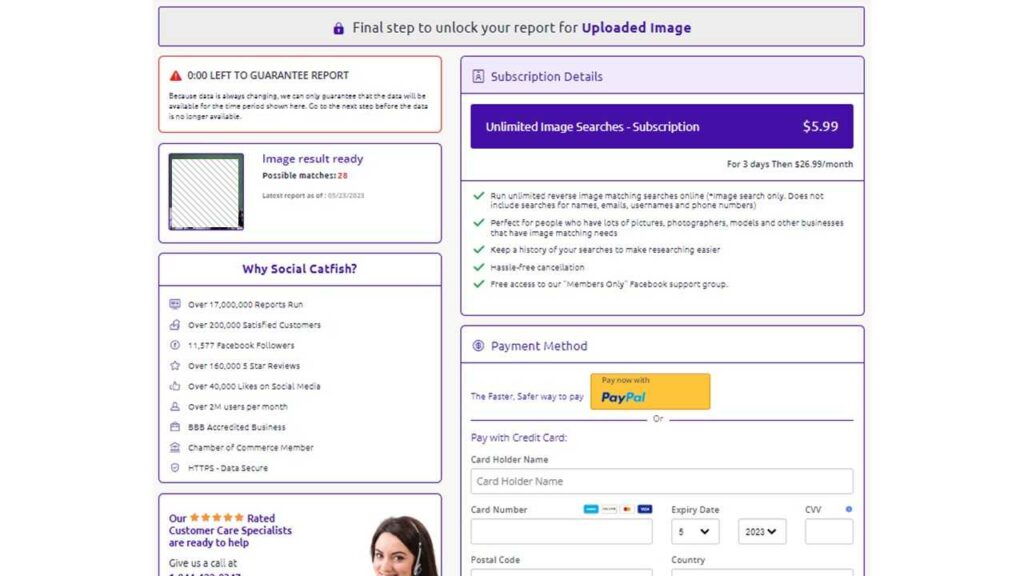1024x576 pixels.
Task: Click the 'Uploaded Image' header text
Action: pos(636,27)
